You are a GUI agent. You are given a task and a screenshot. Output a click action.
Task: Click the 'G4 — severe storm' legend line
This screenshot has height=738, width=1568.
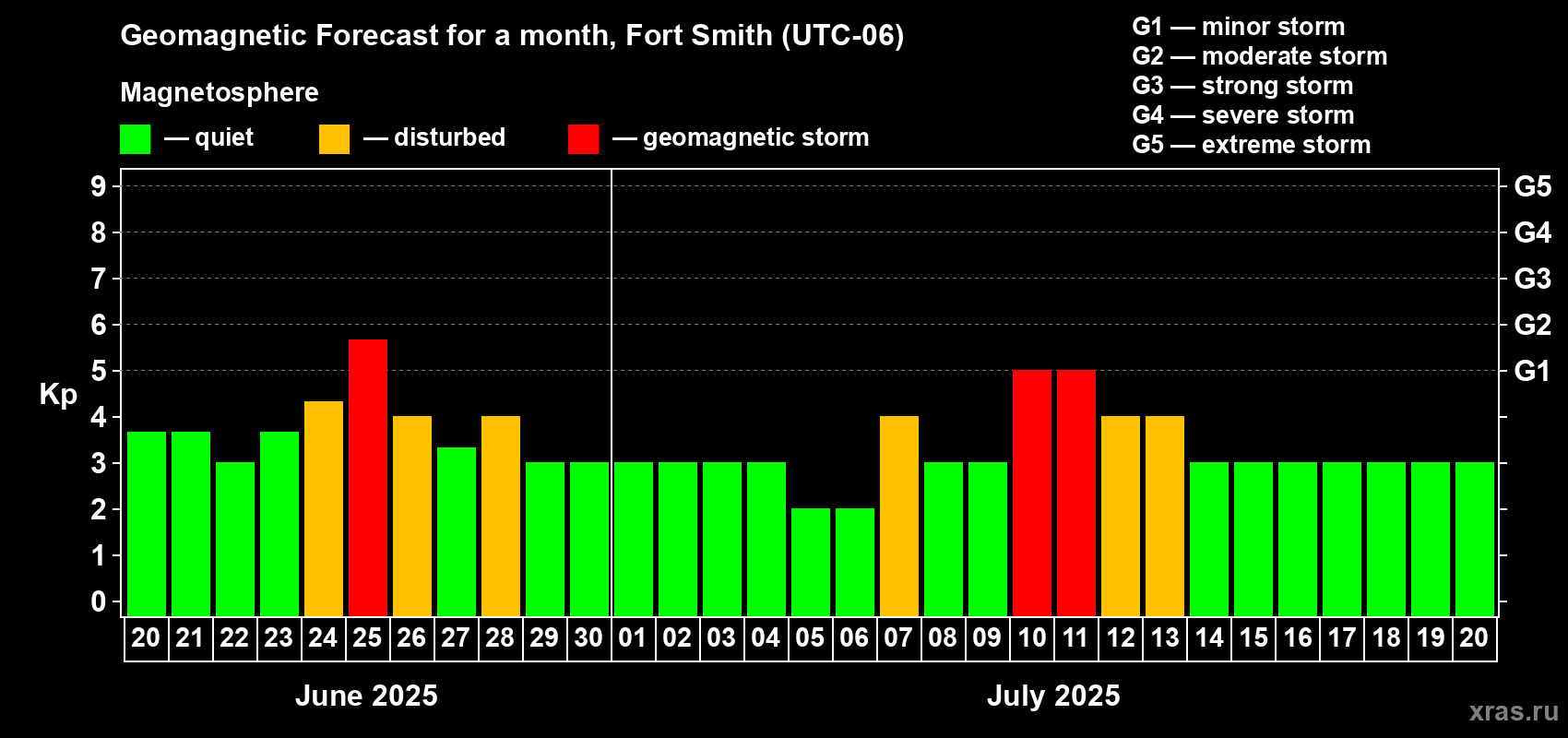pos(1243,115)
